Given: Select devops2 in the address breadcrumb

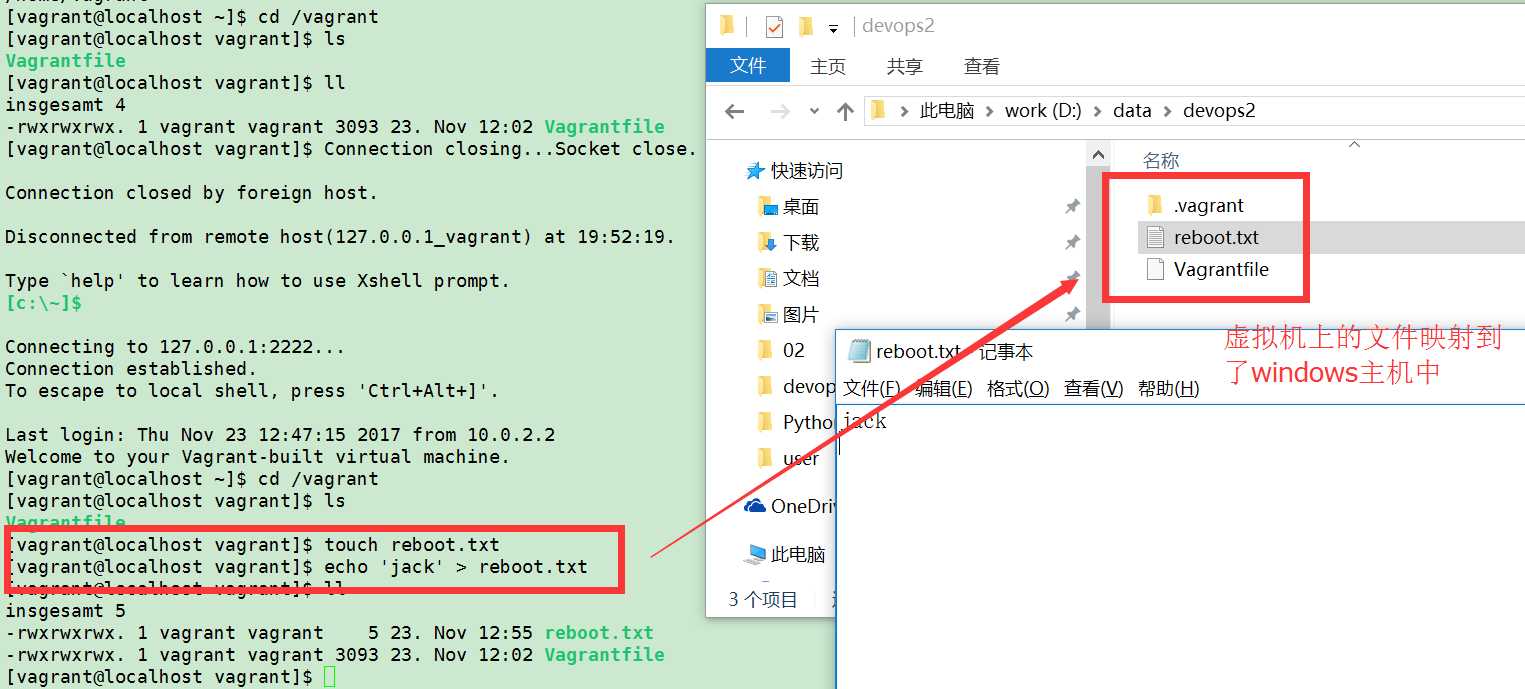Looking at the screenshot, I should (x=1219, y=111).
